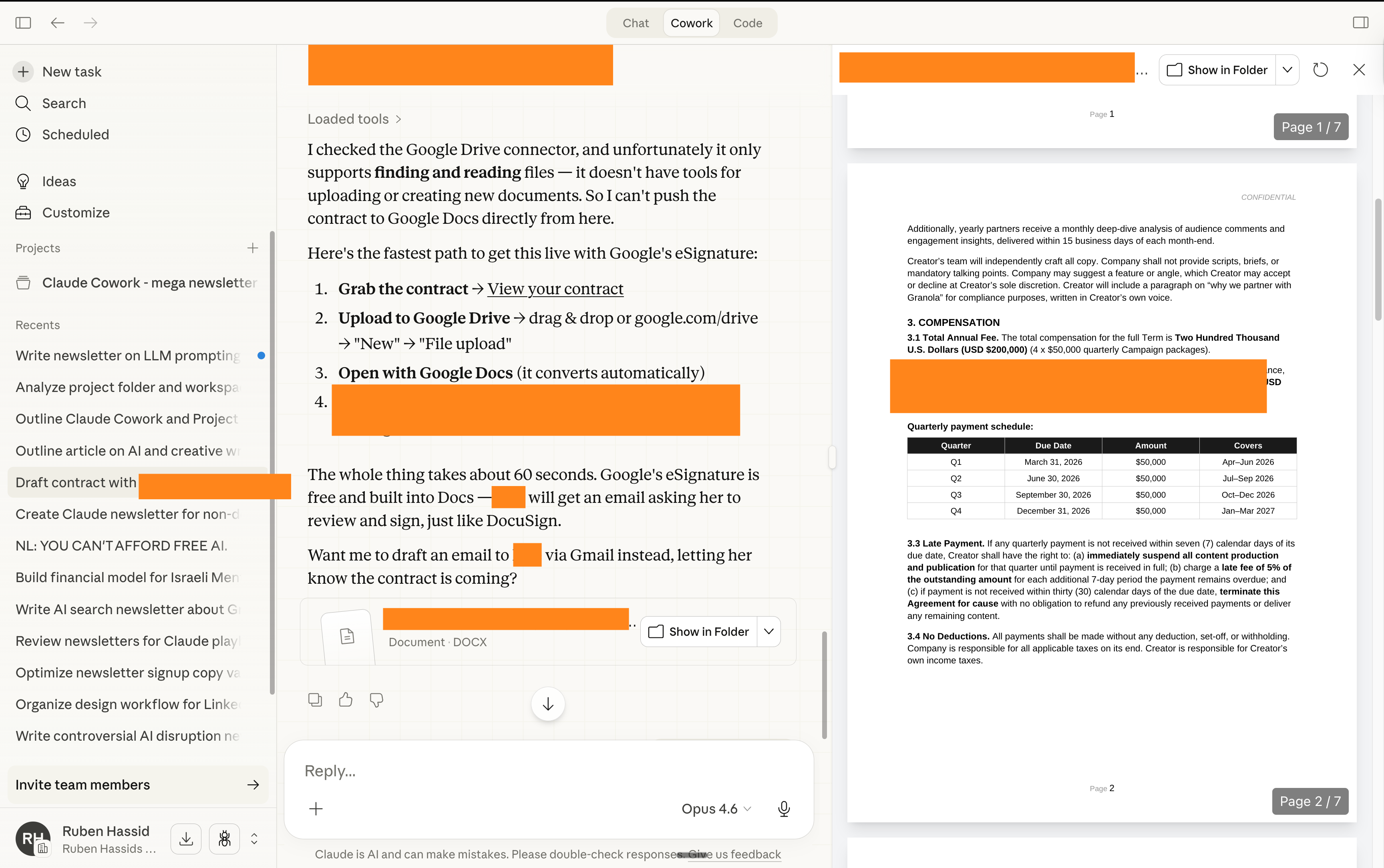Expand the Loaded tools section
The width and height of the screenshot is (1384, 868).
[354, 119]
